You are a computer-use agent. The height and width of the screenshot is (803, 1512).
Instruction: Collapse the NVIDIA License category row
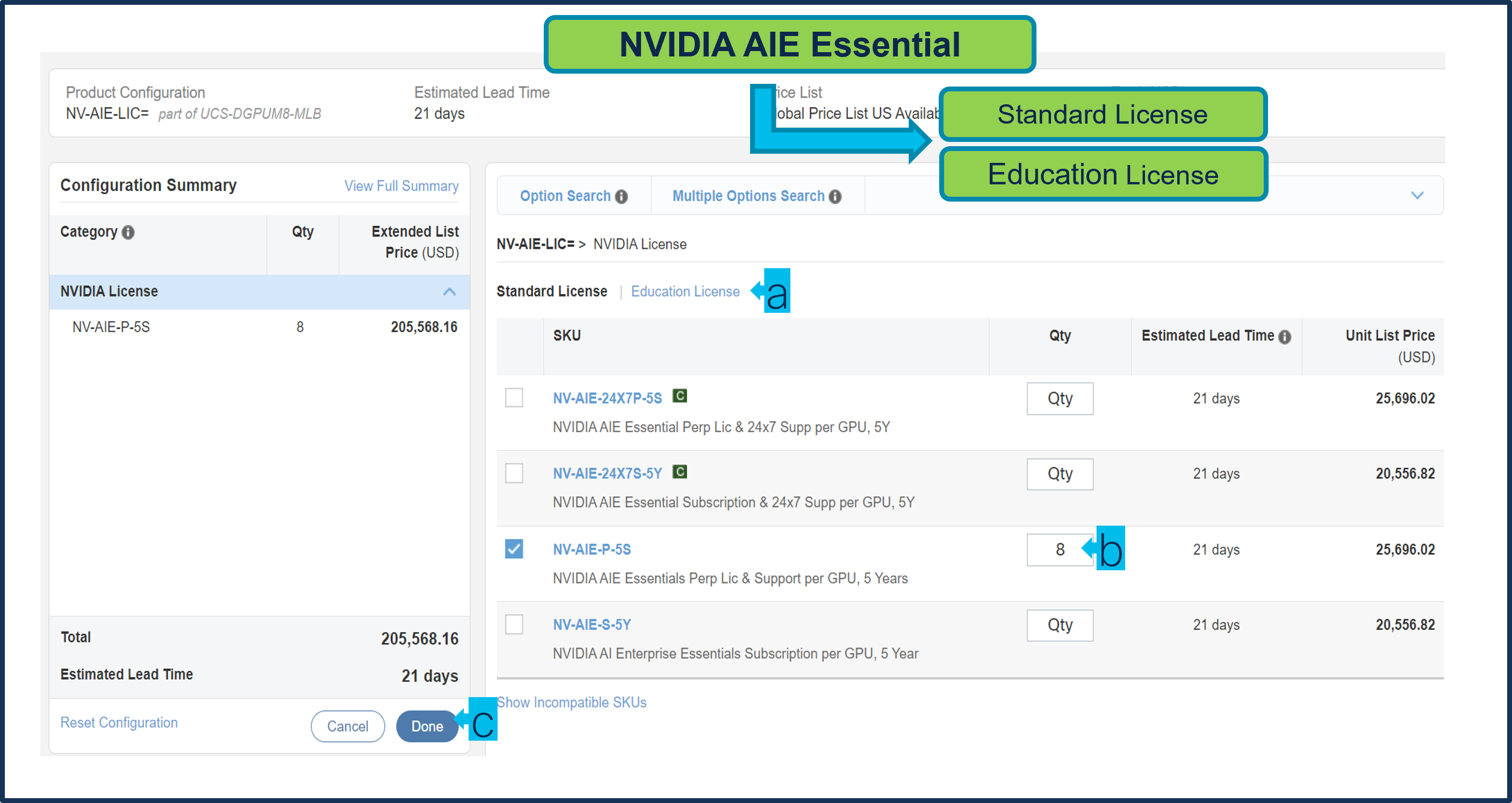pos(449,292)
